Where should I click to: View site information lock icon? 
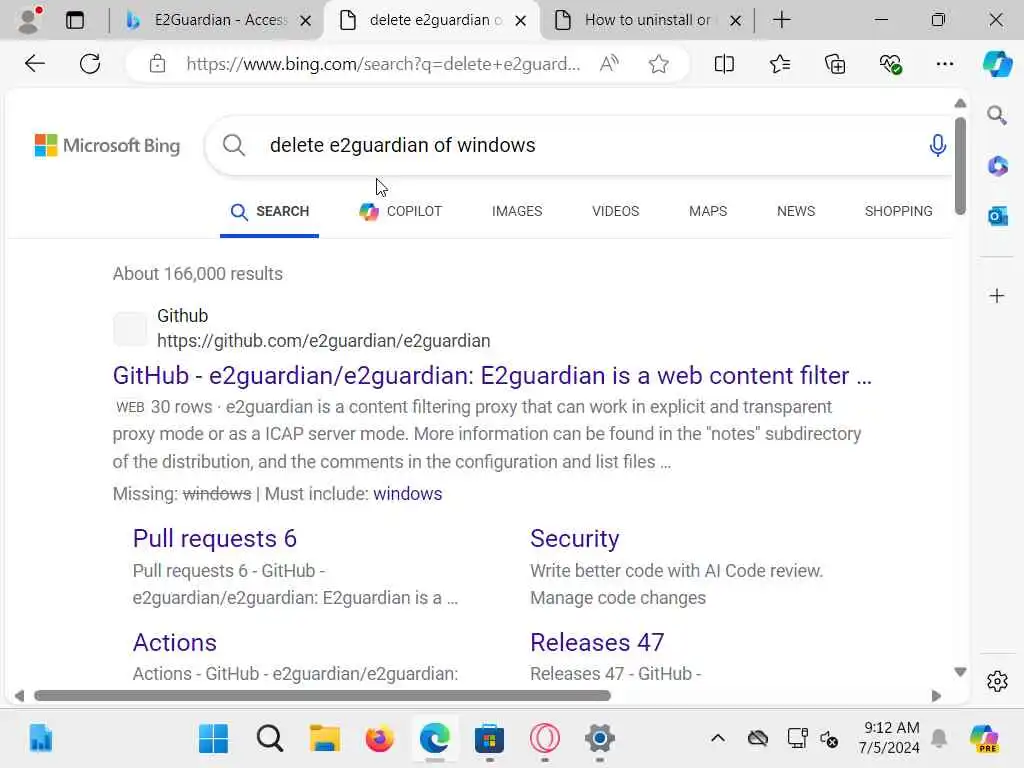[x=157, y=64]
